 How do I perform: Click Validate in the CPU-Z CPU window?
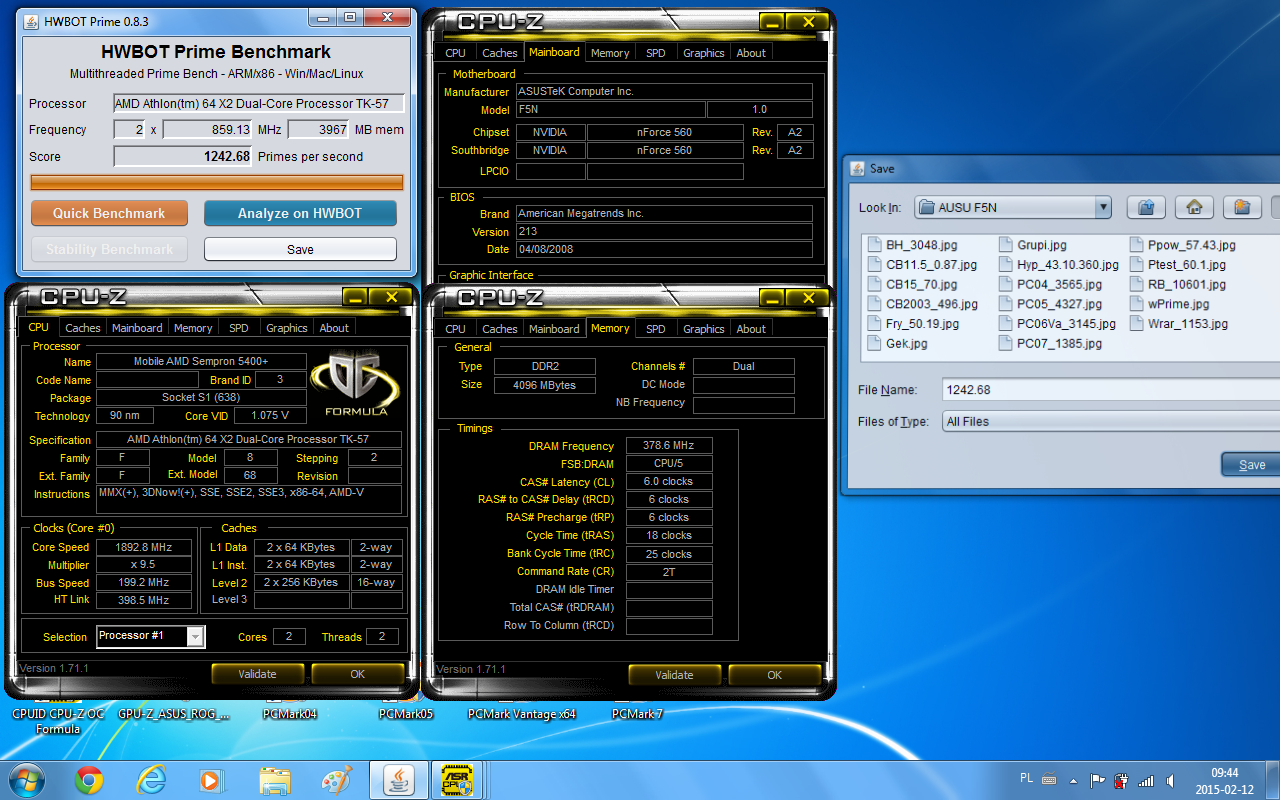click(257, 674)
